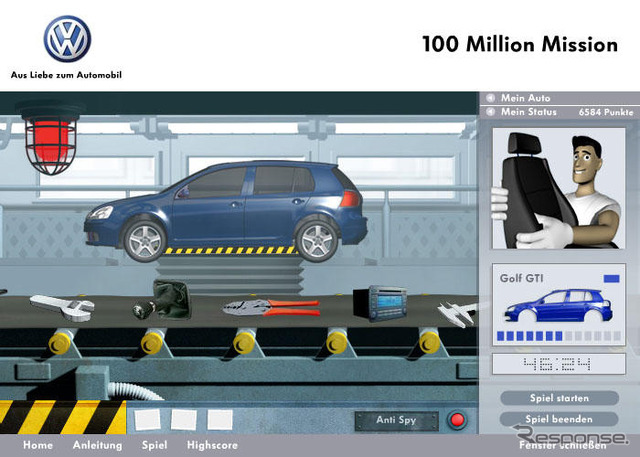Viewport: 640px width, 457px height.
Task: Click the Anti Spy label plate
Action: 396,420
